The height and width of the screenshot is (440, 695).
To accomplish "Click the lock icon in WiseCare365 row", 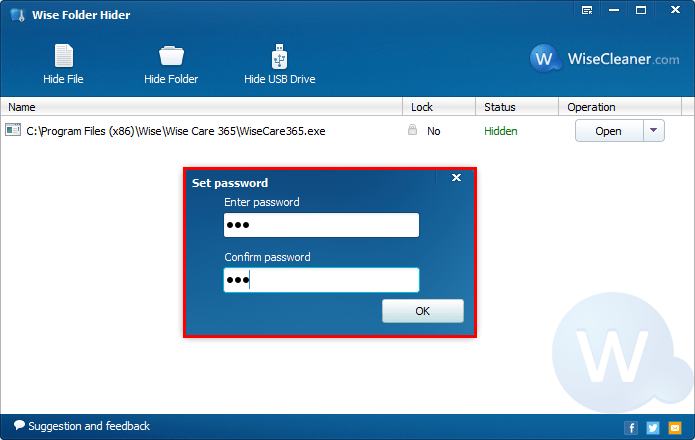I will (412, 130).
